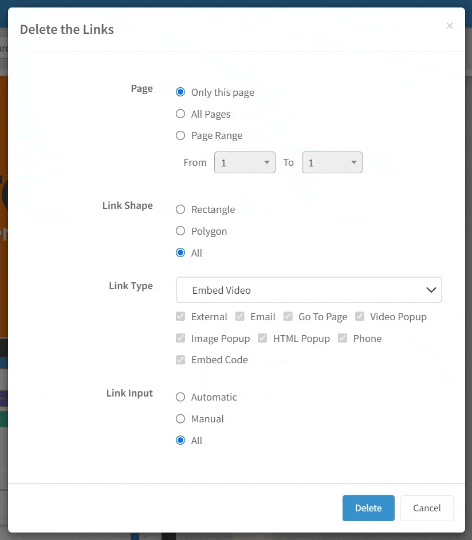Toggle the HTML Popup checkbox

[262, 338]
